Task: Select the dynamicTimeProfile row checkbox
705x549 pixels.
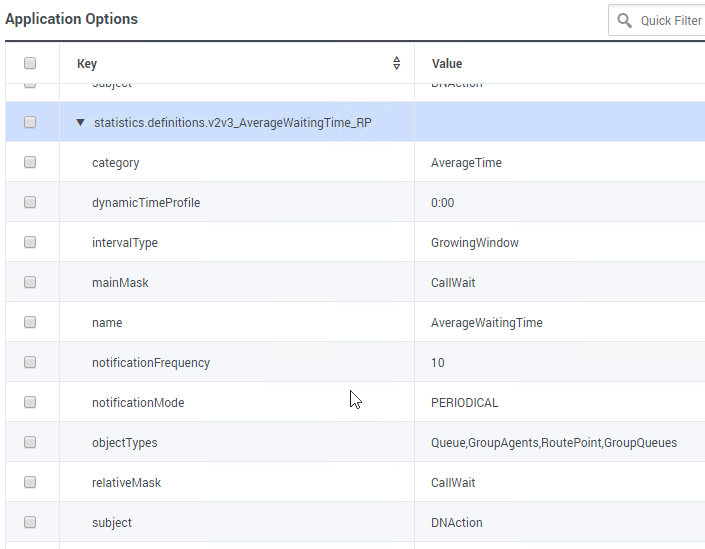Action: click(x=30, y=202)
